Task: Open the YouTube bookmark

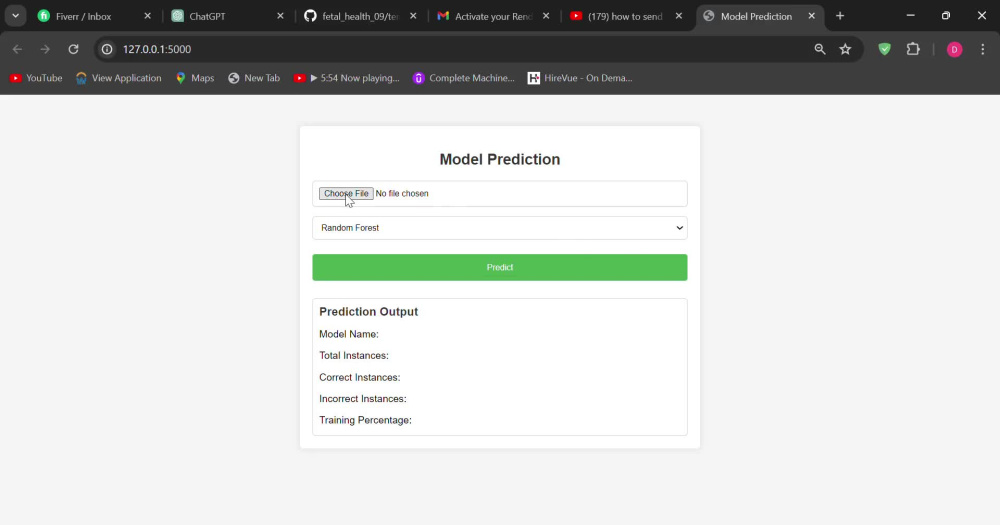Action: 36,78
